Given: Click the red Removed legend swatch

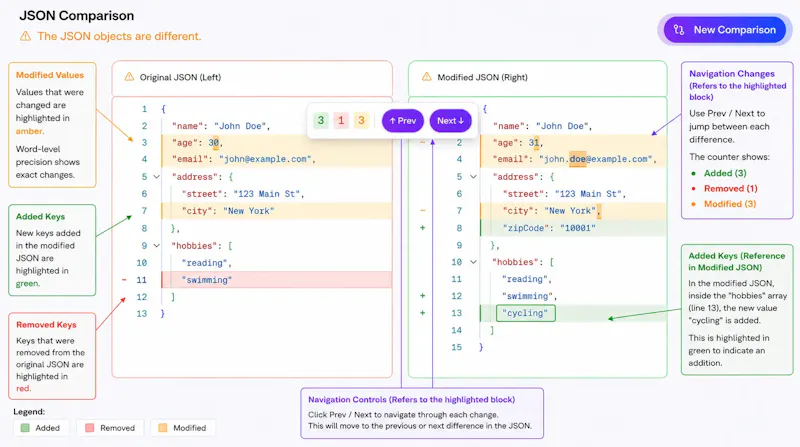Looking at the screenshot, I should [x=89, y=428].
